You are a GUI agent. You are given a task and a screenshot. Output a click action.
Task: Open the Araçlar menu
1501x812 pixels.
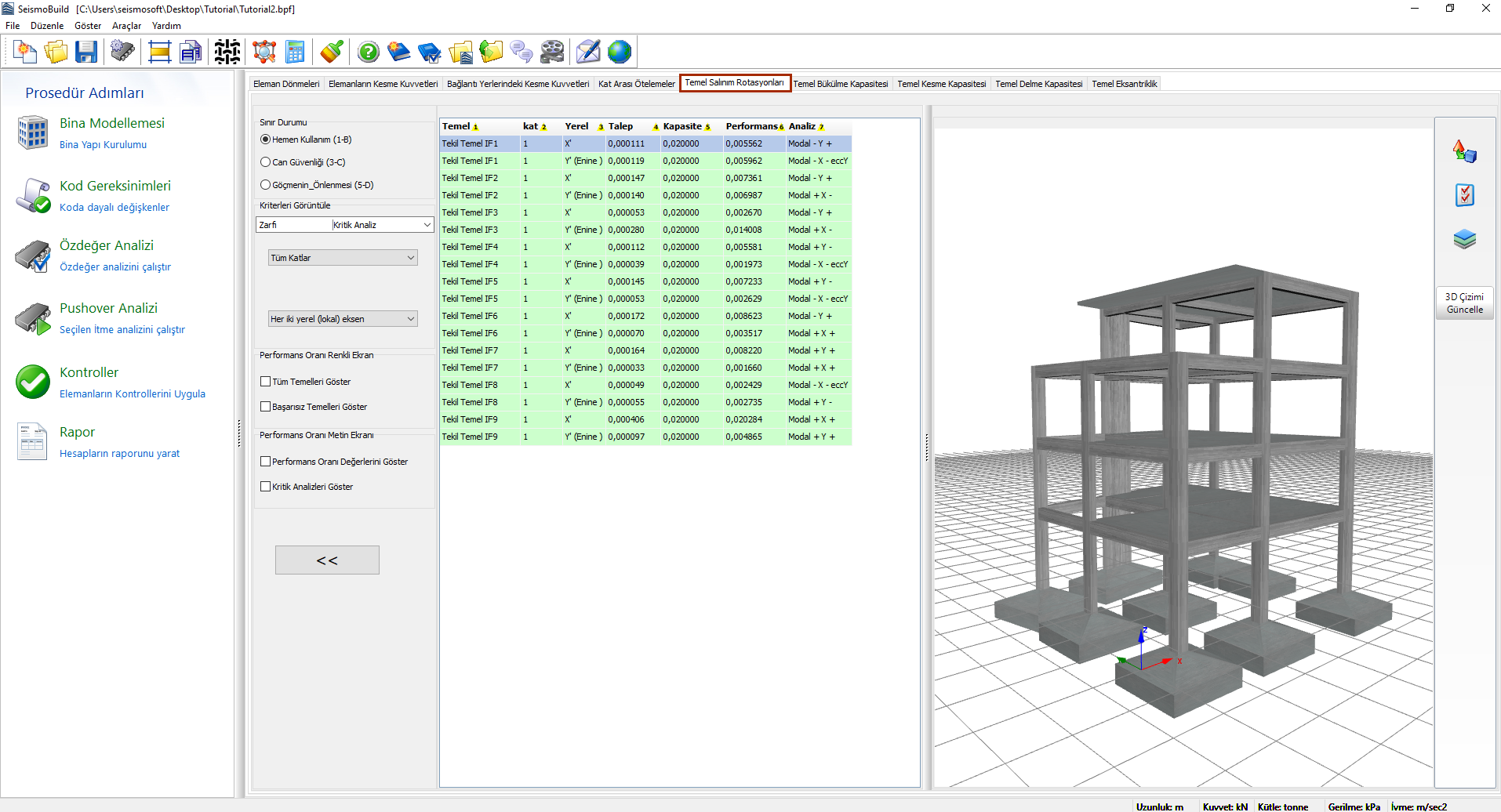click(x=126, y=26)
